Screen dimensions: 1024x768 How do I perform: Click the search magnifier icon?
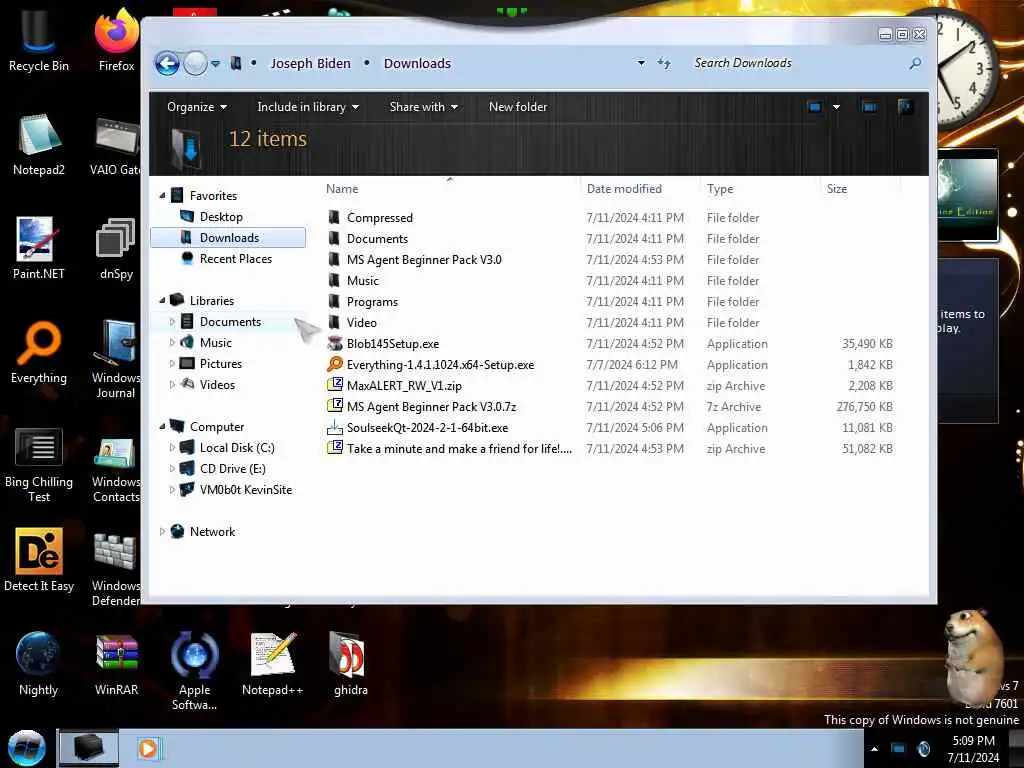tap(915, 63)
